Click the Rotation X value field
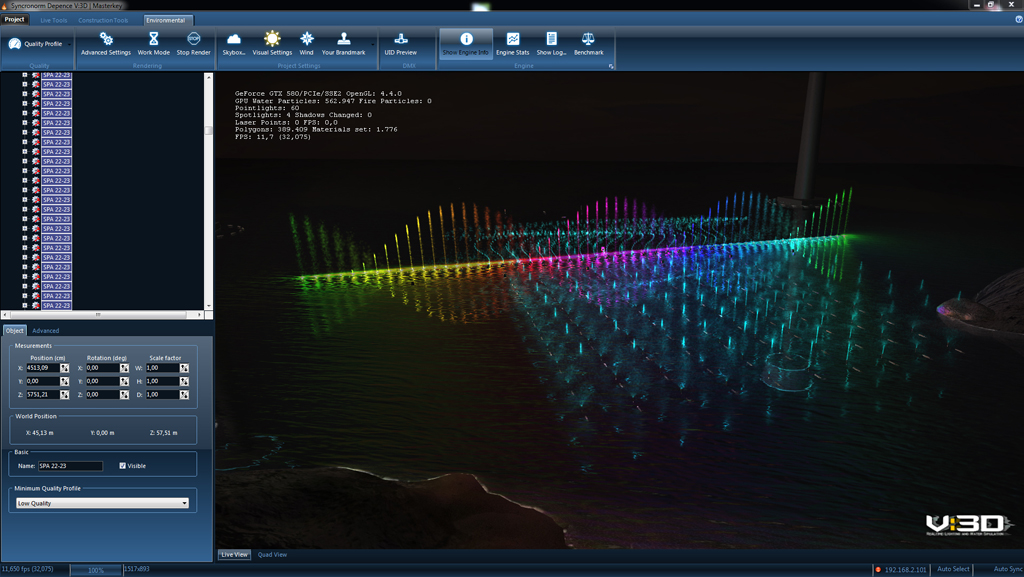 103,368
